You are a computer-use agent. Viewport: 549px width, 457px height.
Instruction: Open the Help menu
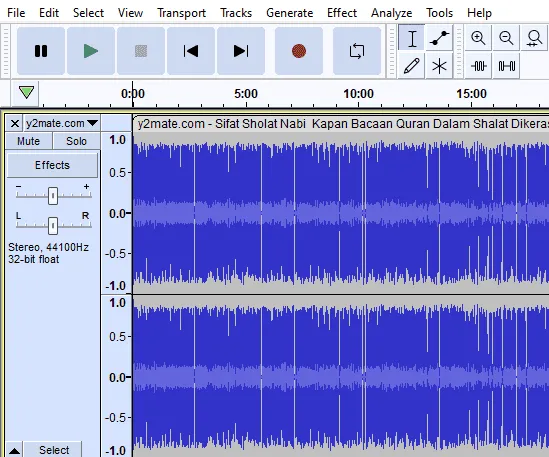click(479, 13)
